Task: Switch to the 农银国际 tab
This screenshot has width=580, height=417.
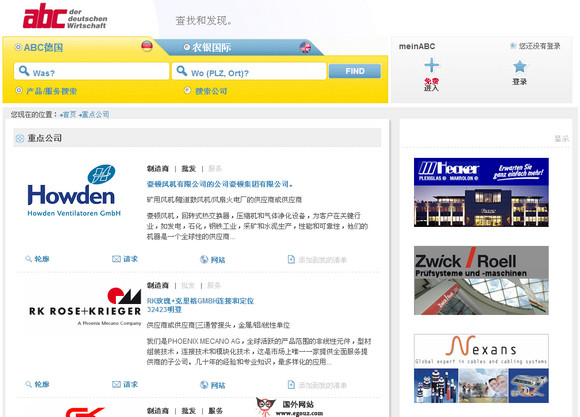Action: pyautogui.click(x=240, y=47)
